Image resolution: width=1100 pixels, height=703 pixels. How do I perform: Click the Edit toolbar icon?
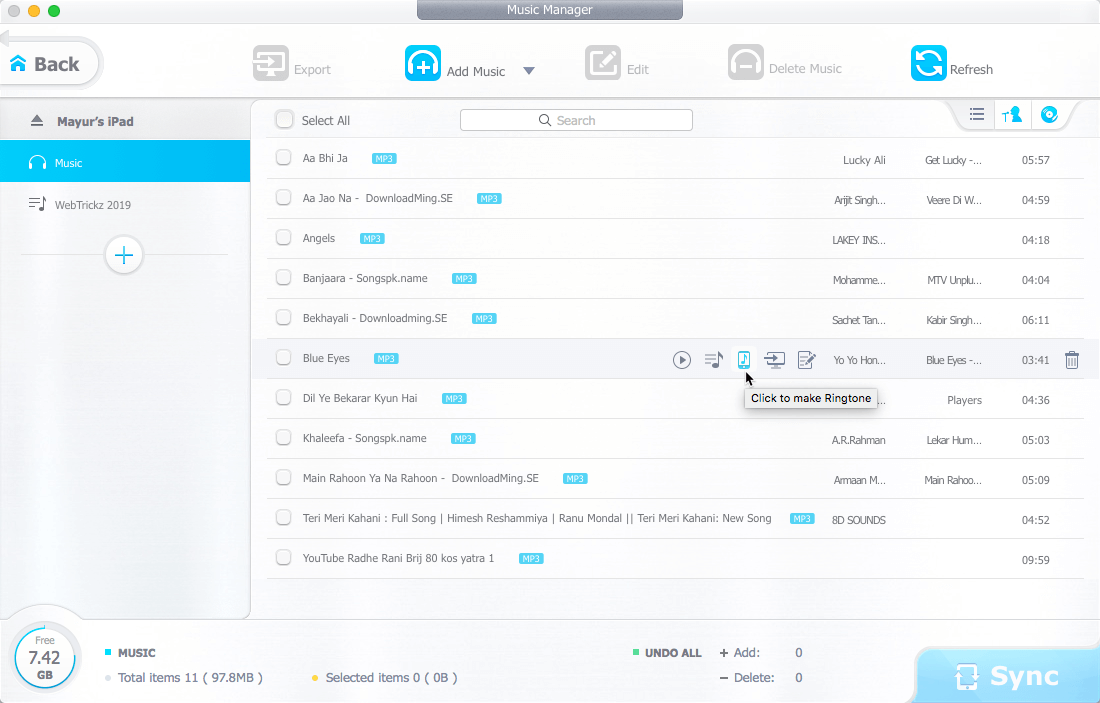coord(603,63)
